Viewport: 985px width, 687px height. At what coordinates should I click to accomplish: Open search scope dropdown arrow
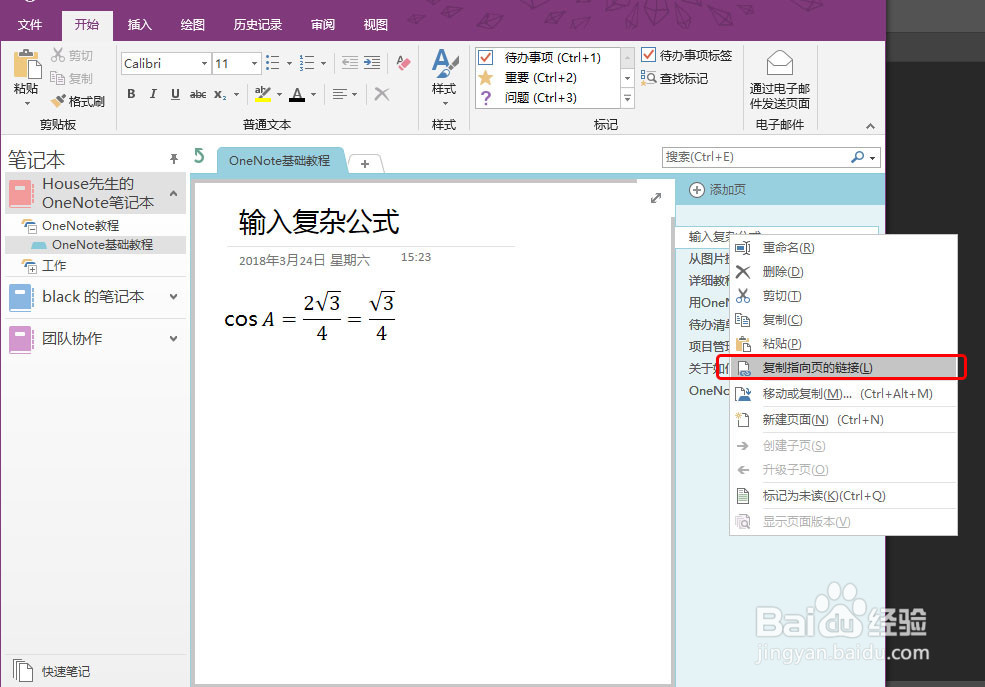(x=873, y=158)
